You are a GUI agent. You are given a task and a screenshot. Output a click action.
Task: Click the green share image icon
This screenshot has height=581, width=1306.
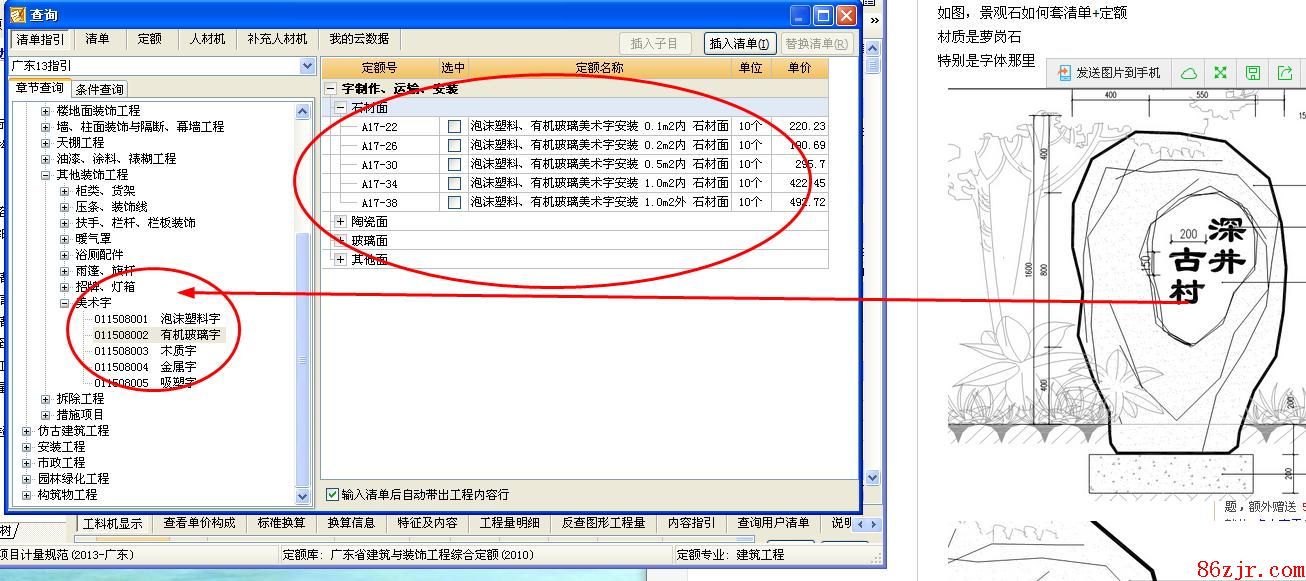click(1284, 73)
